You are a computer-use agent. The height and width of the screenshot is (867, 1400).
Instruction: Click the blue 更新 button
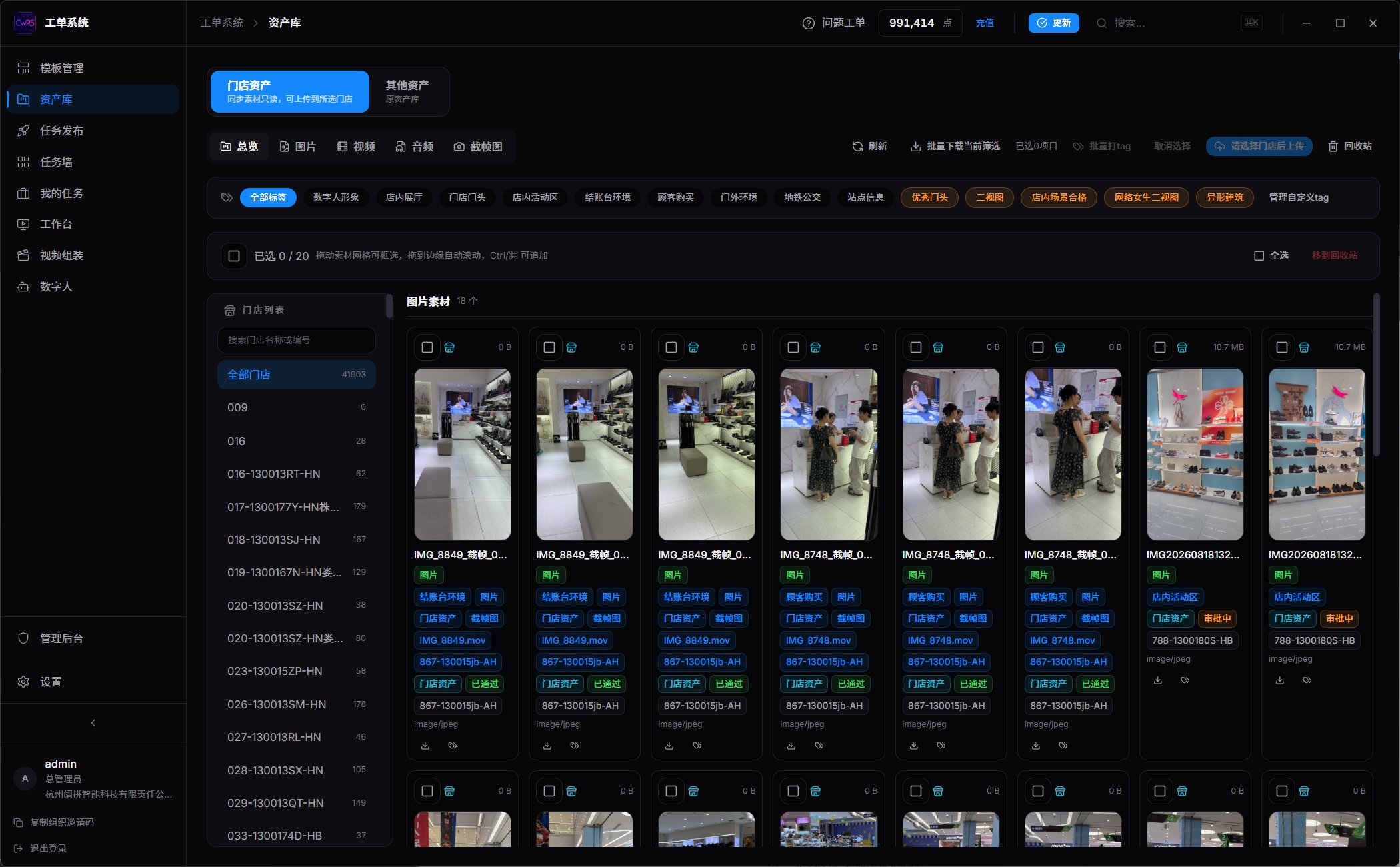(x=1053, y=23)
